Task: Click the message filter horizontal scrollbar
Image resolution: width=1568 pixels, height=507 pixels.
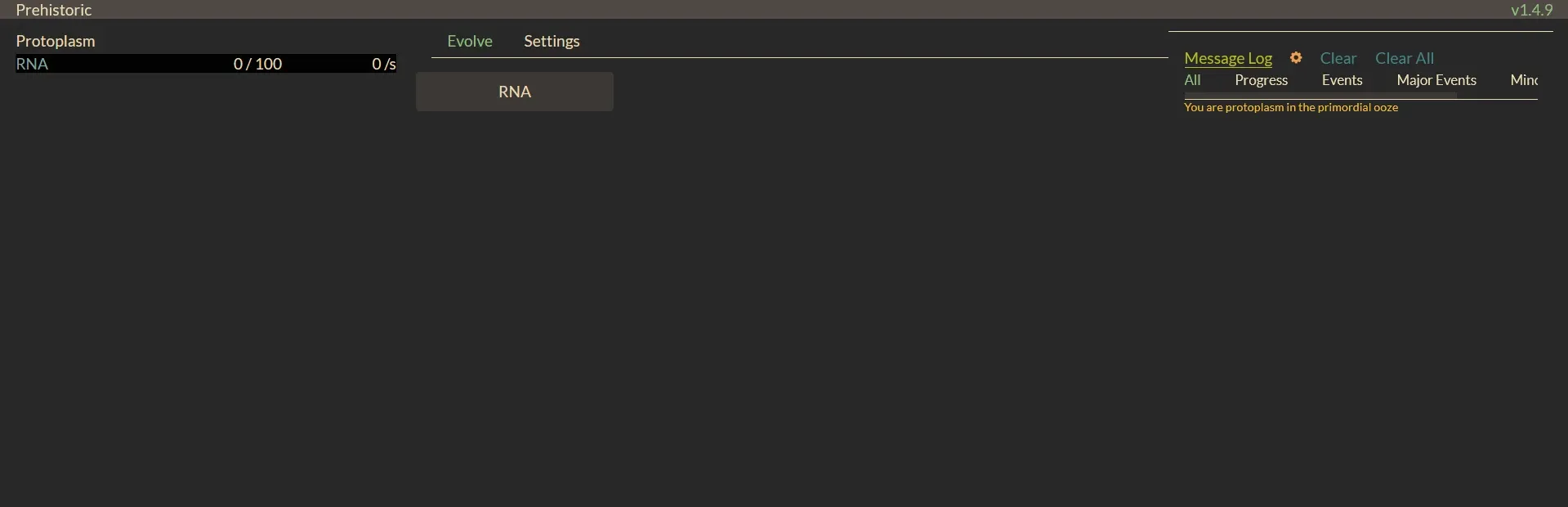Action: (x=1320, y=96)
